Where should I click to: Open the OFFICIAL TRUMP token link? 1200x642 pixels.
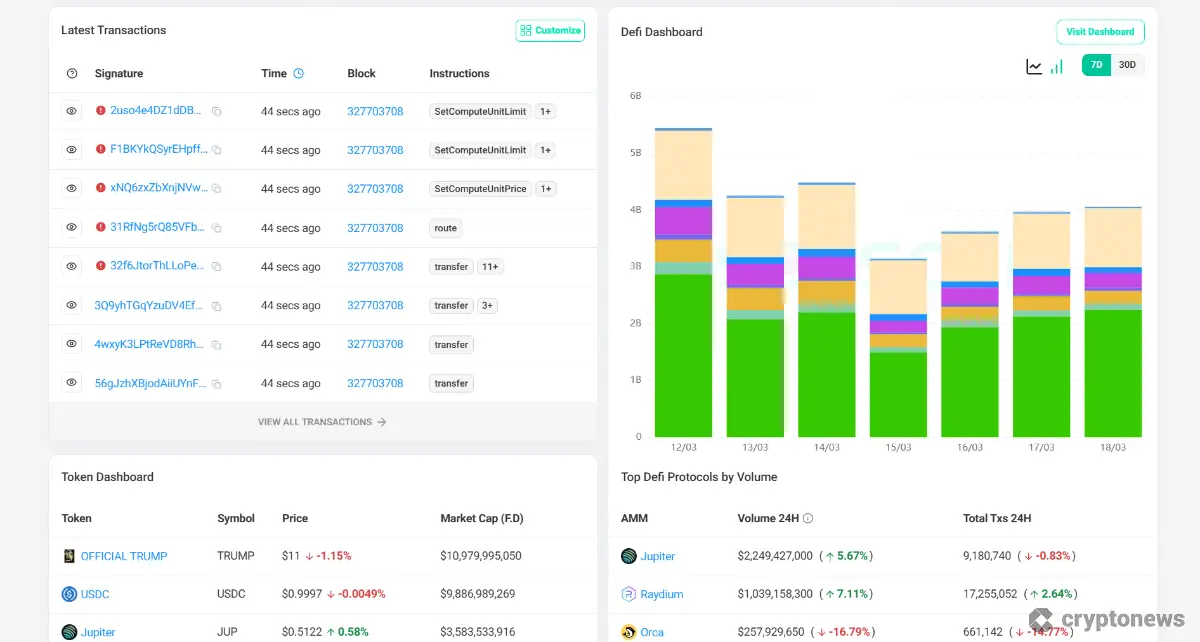coord(124,556)
